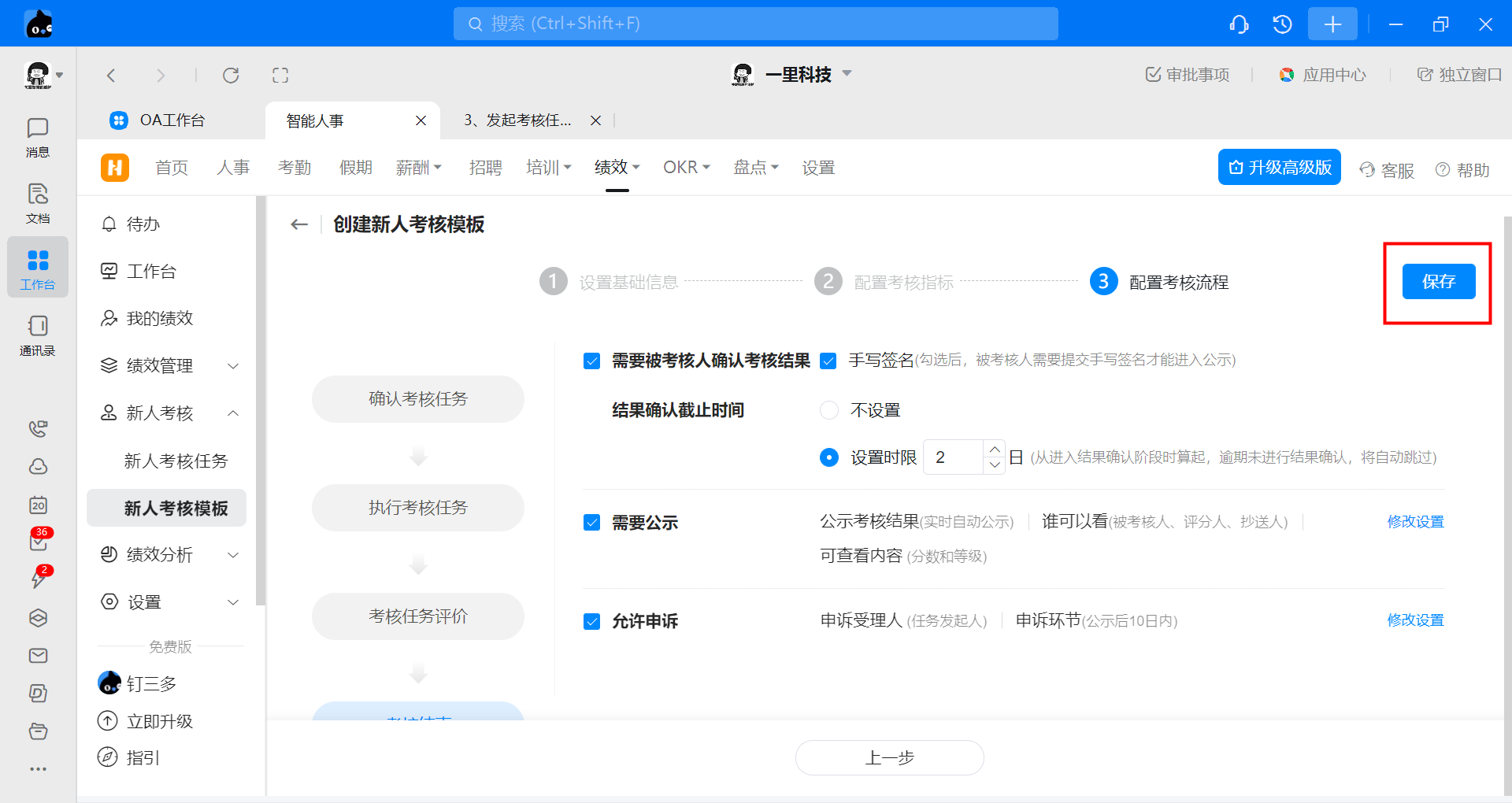The width and height of the screenshot is (1512, 803).
Task: Click the 保存 button
Action: tap(1438, 282)
